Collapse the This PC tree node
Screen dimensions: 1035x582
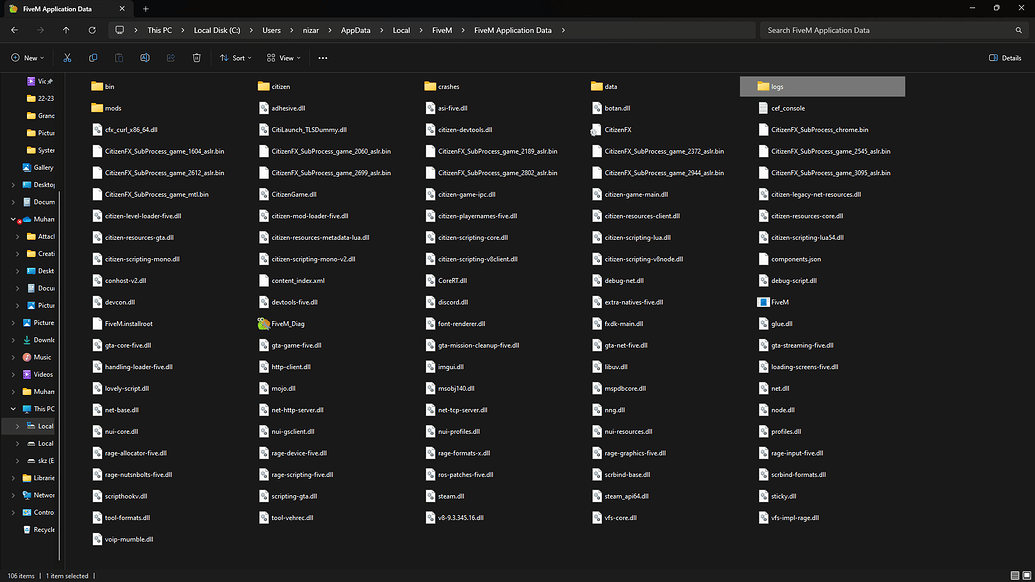pos(13,409)
